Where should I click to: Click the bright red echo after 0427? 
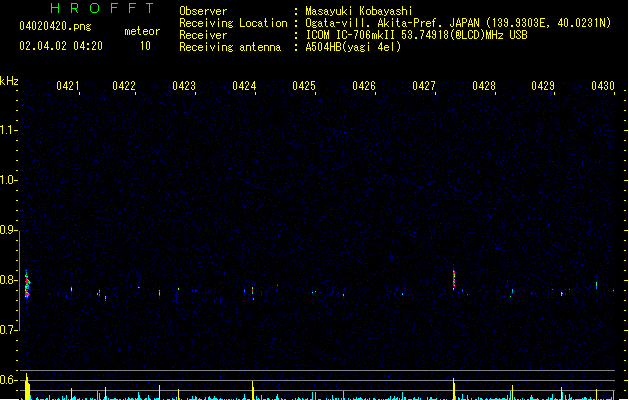coord(454,278)
